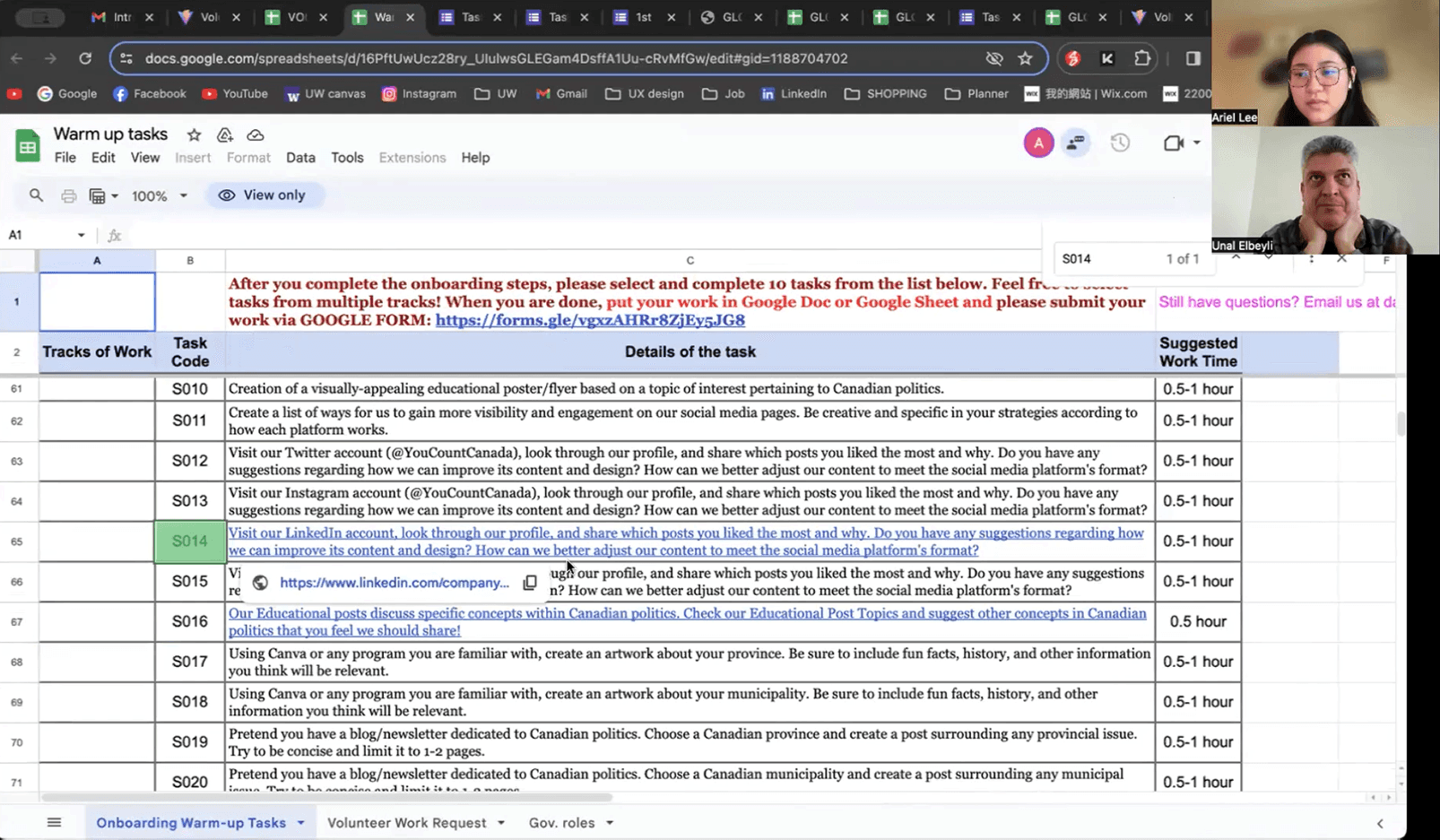Click the side panel collapse arrow at bottom right
Screen dimensions: 1440x840
click(1380, 823)
